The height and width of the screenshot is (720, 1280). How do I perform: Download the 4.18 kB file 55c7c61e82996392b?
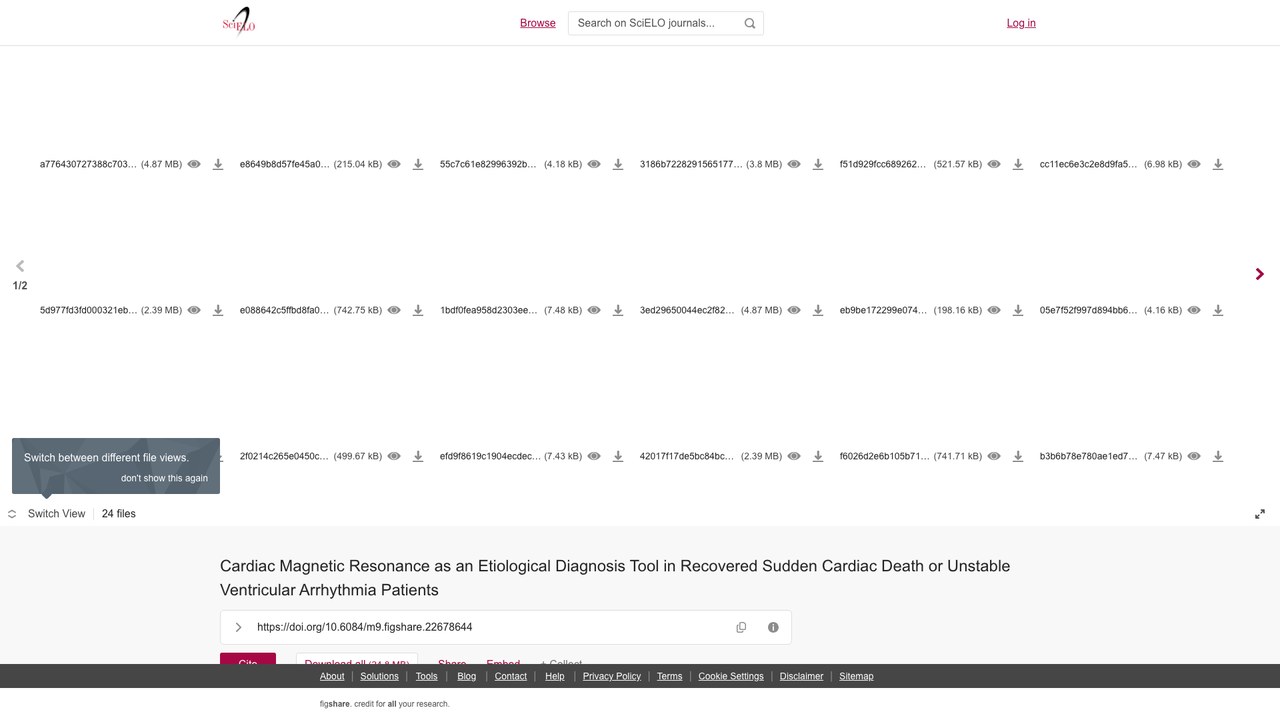[618, 164]
